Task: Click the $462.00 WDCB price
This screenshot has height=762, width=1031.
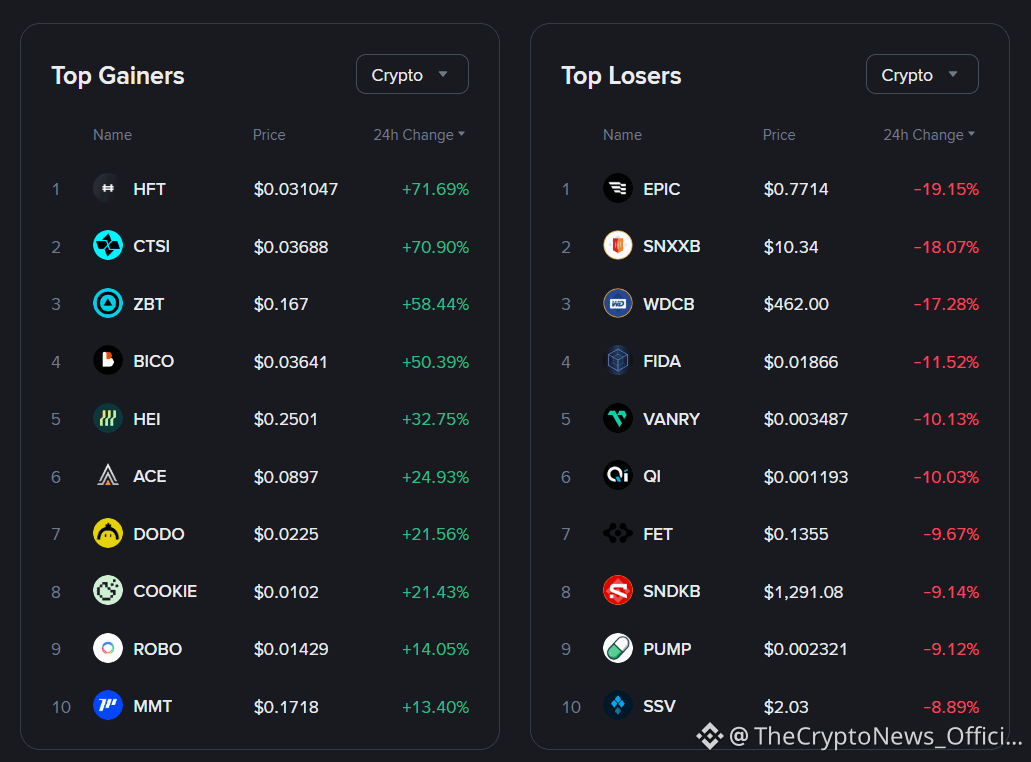Action: pos(796,304)
